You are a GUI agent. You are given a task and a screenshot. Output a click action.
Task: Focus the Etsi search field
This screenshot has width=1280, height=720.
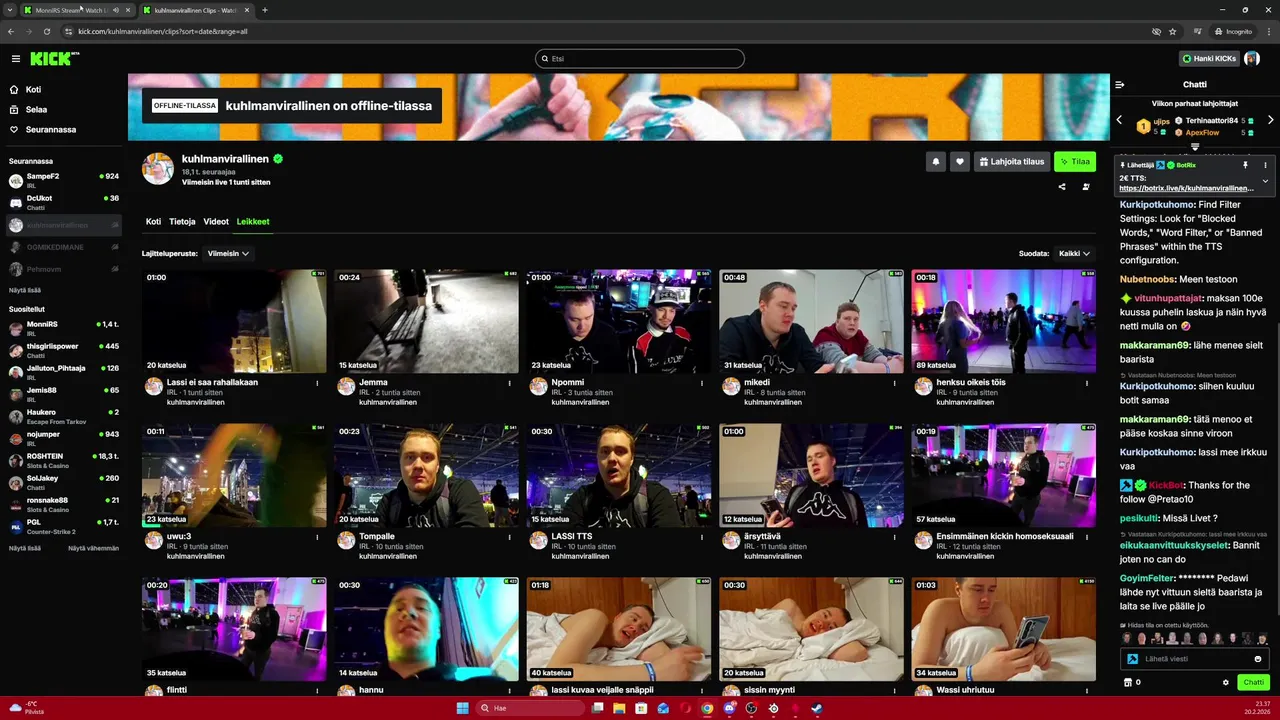point(640,59)
